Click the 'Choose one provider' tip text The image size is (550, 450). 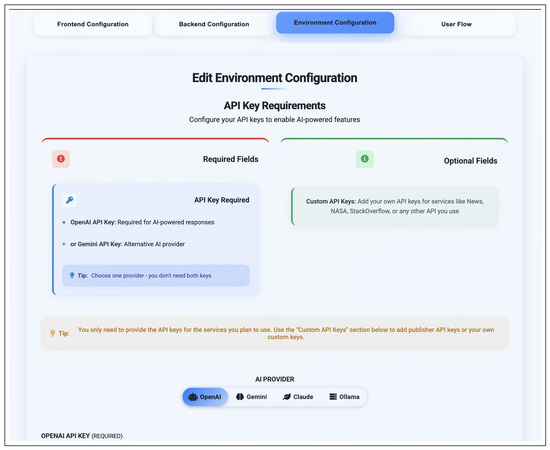tap(151, 276)
